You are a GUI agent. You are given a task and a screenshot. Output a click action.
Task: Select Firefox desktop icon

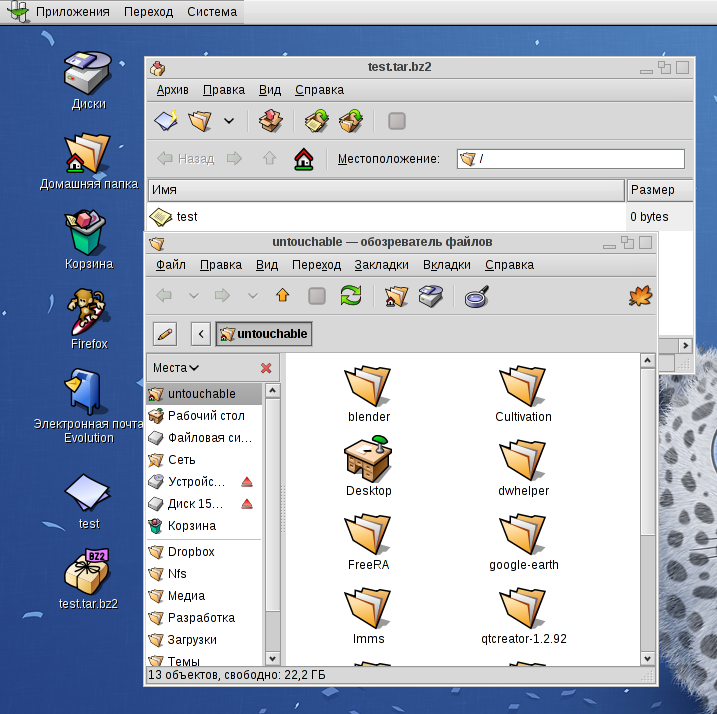[89, 319]
